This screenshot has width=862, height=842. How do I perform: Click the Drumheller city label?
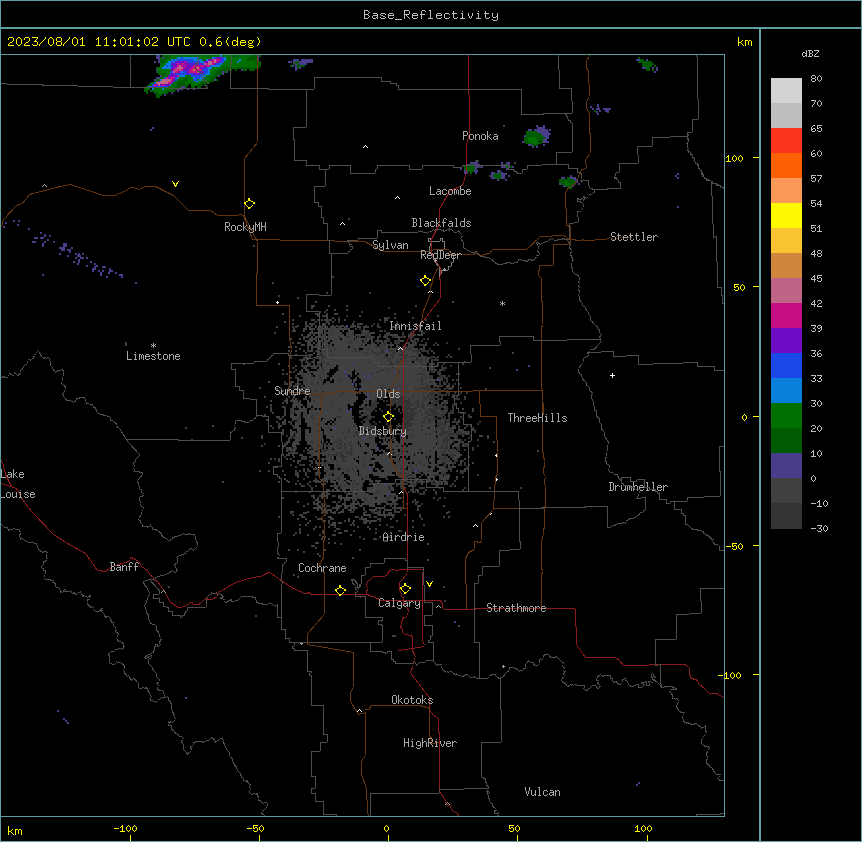[x=638, y=487]
